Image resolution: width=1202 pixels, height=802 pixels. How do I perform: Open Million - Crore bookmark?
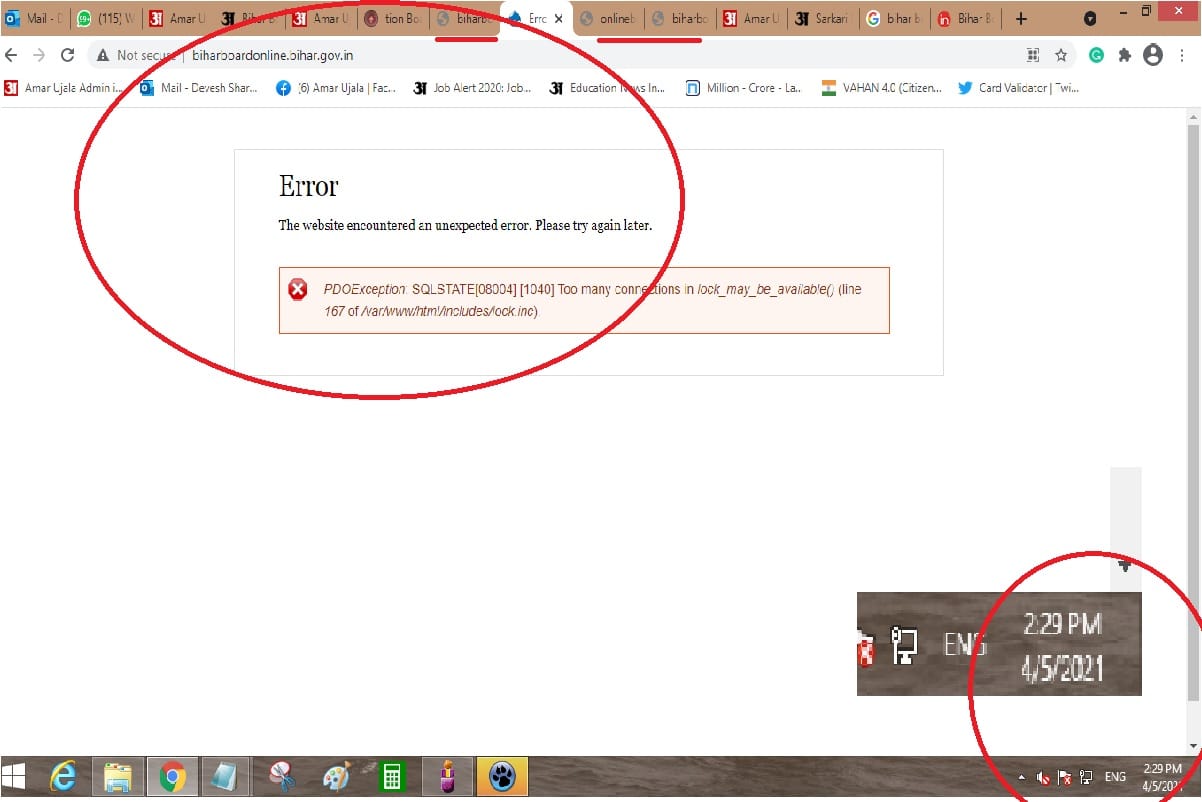(743, 88)
